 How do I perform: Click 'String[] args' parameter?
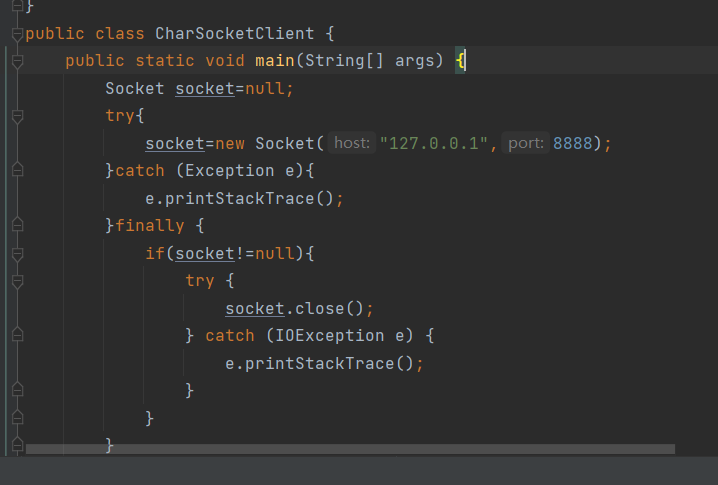coord(370,60)
